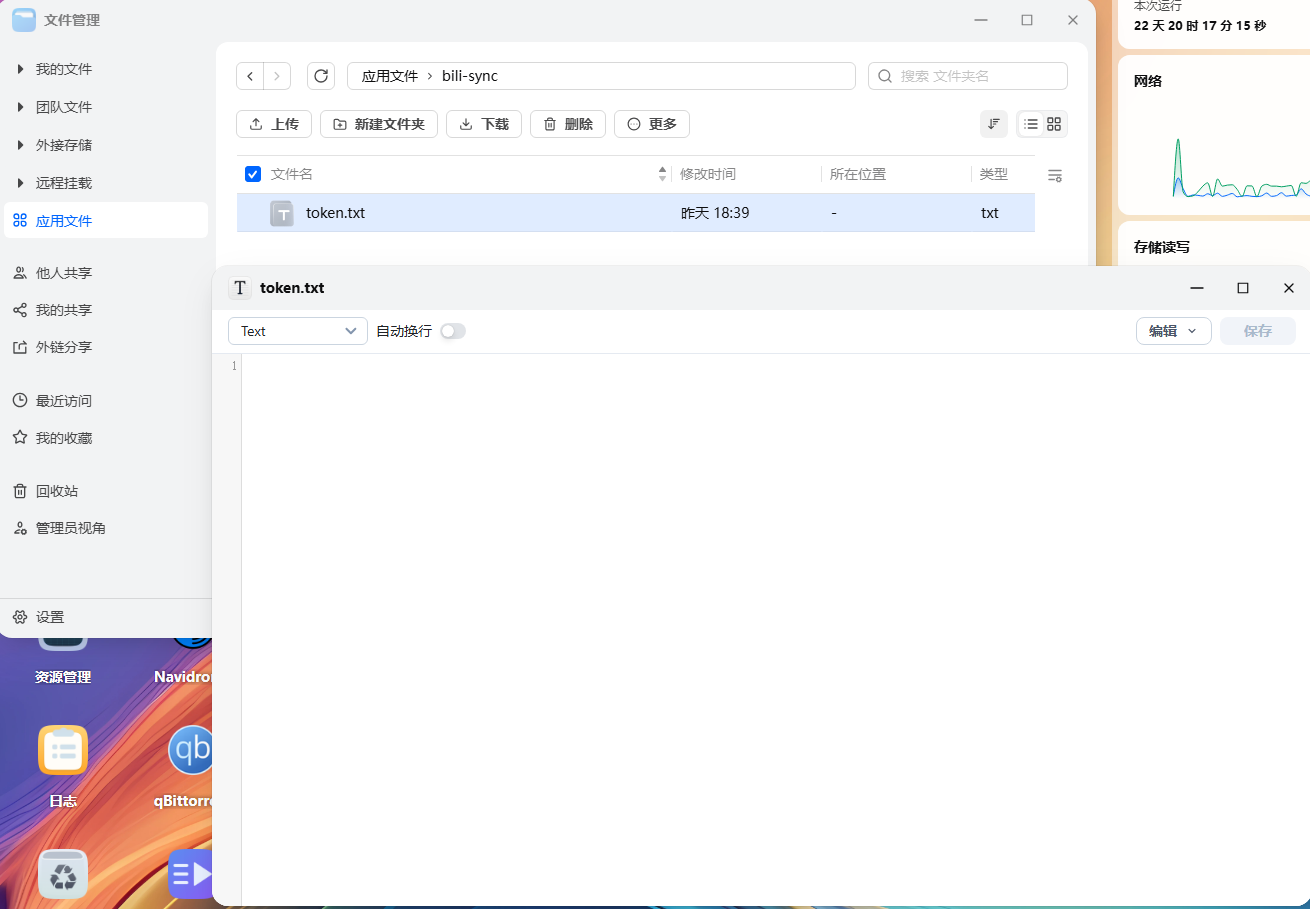
Task: Open the purple media player desktop icon
Action: tap(190, 874)
